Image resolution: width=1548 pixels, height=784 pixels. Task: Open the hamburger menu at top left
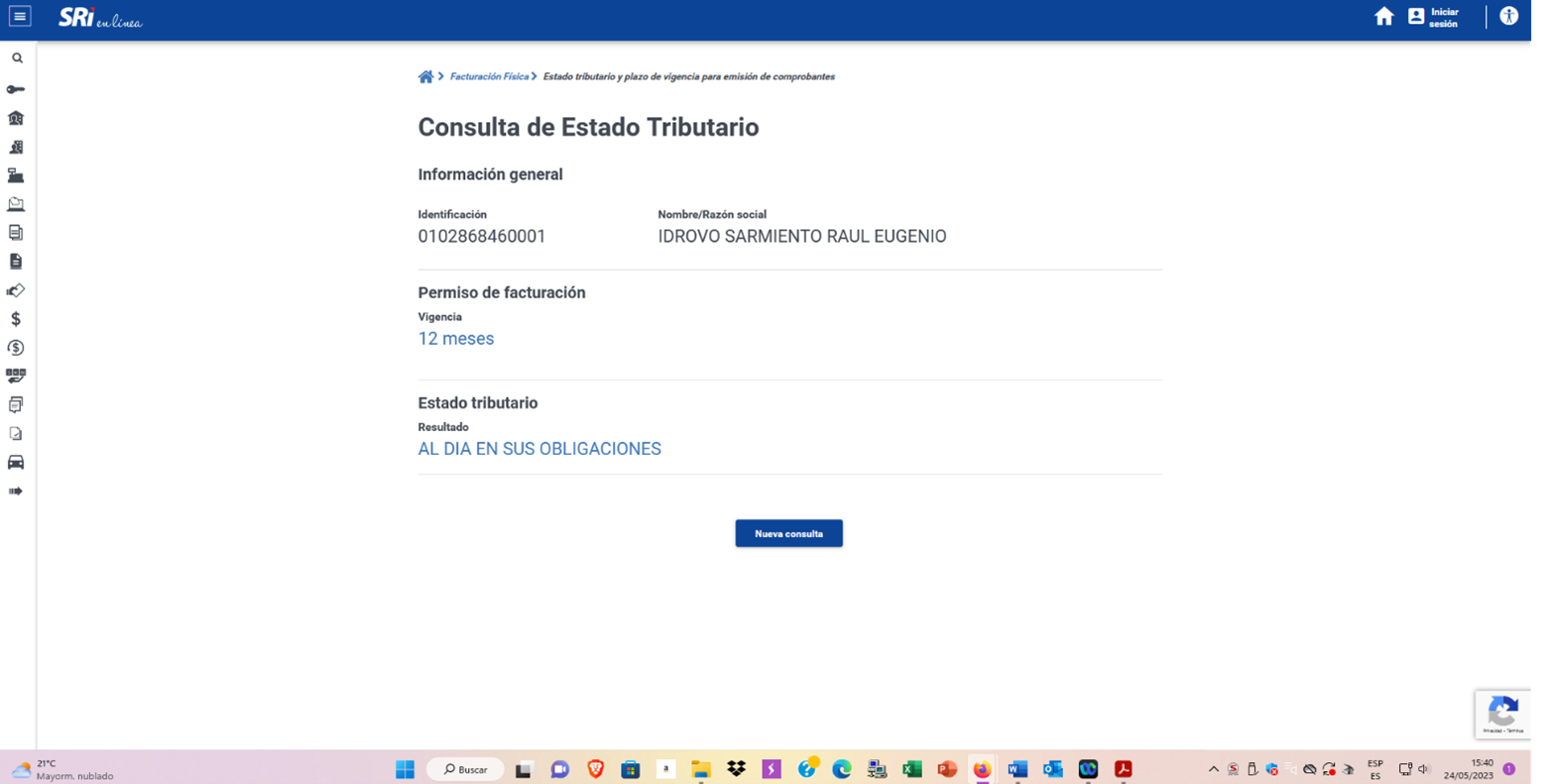tap(20, 17)
